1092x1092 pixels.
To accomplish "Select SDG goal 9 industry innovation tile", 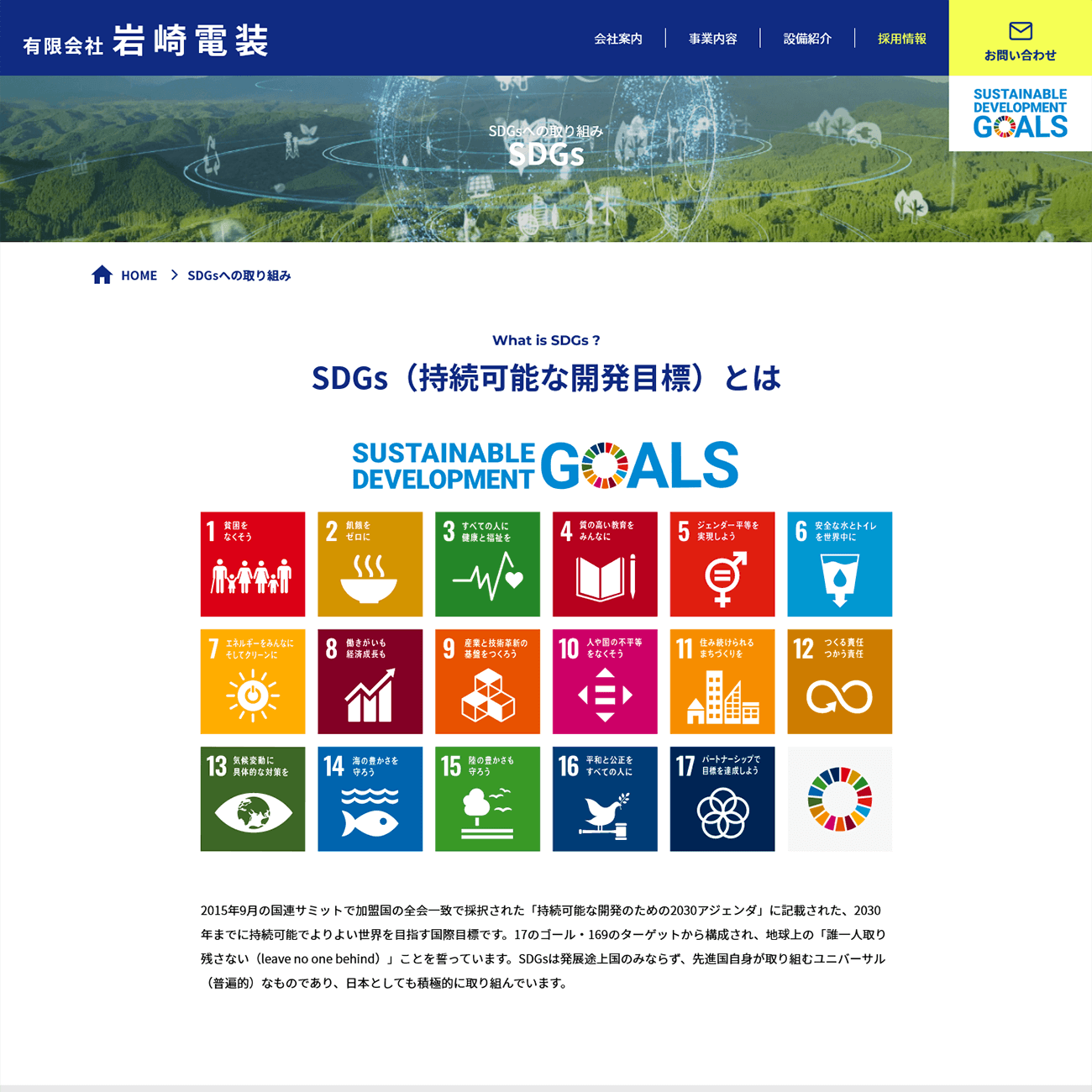I will (x=487, y=682).
